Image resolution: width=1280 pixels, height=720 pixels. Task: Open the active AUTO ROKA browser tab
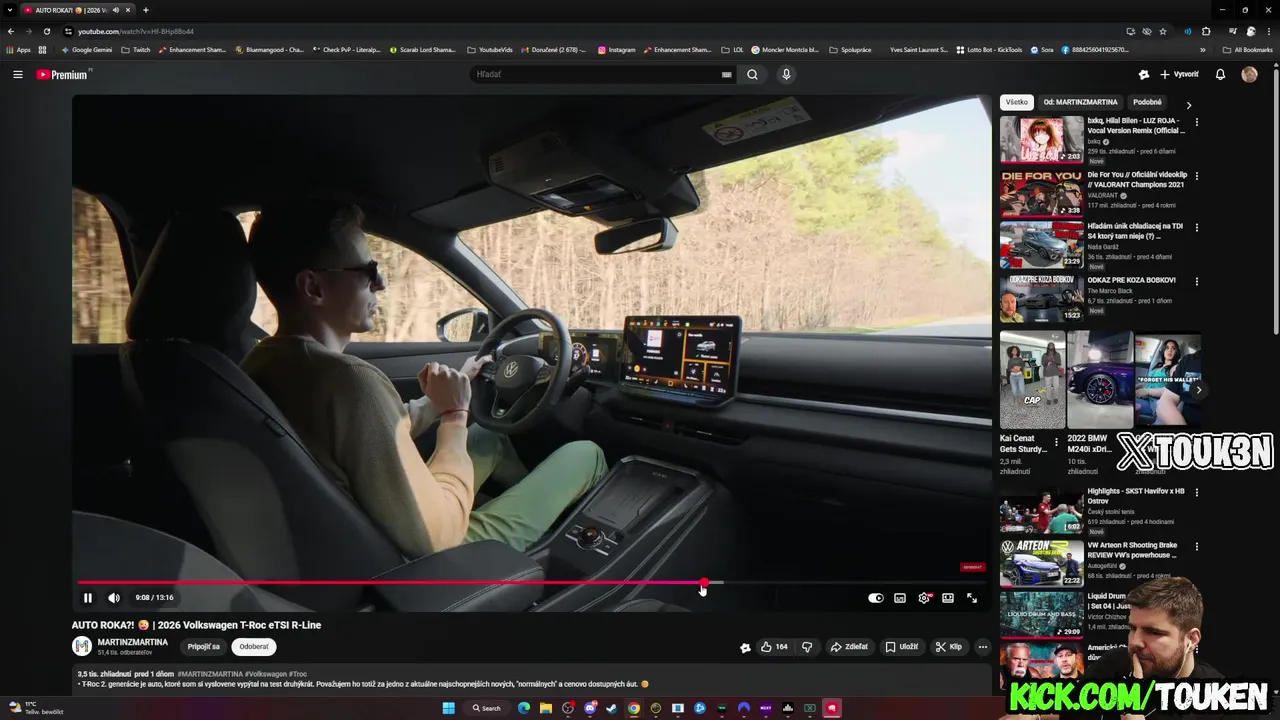coord(78,10)
